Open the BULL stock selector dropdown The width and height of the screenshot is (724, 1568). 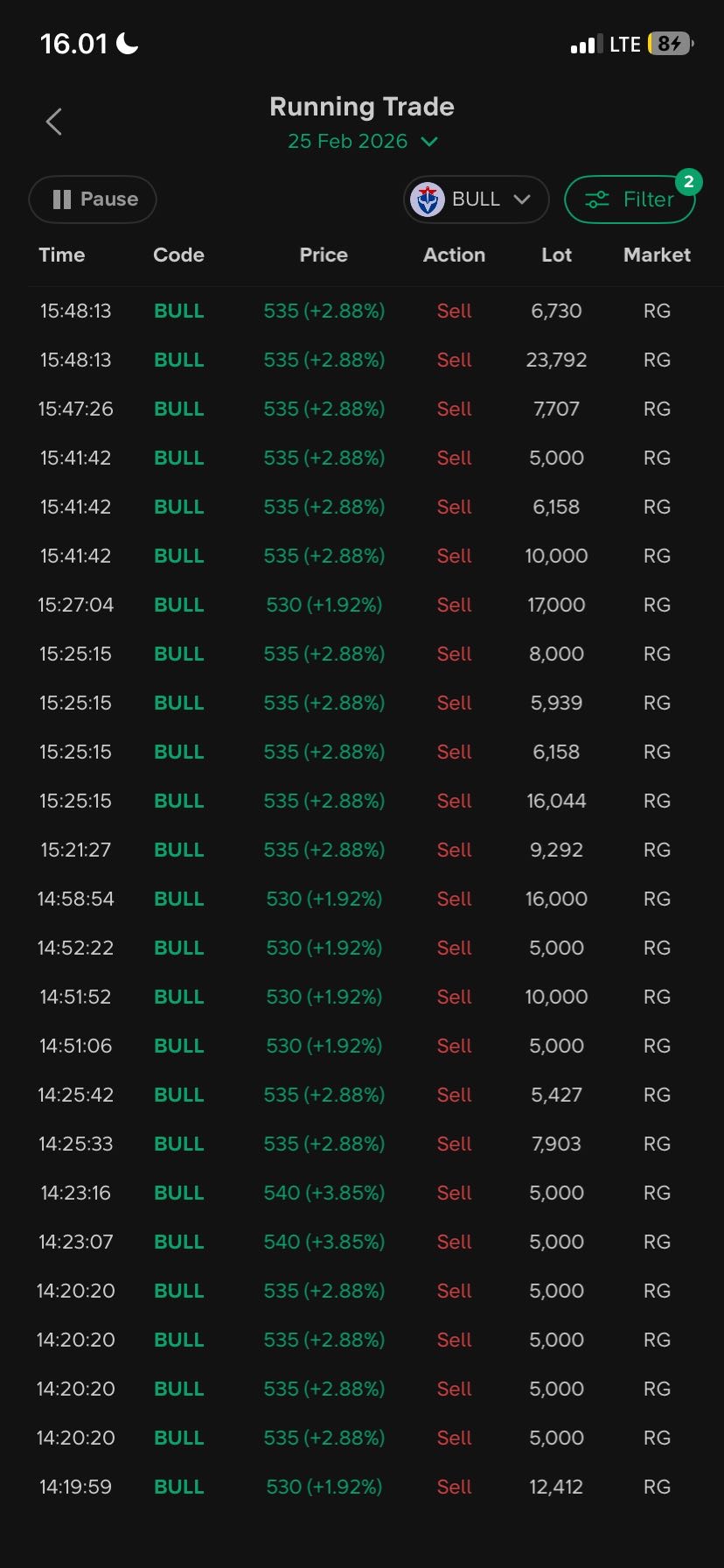[477, 199]
